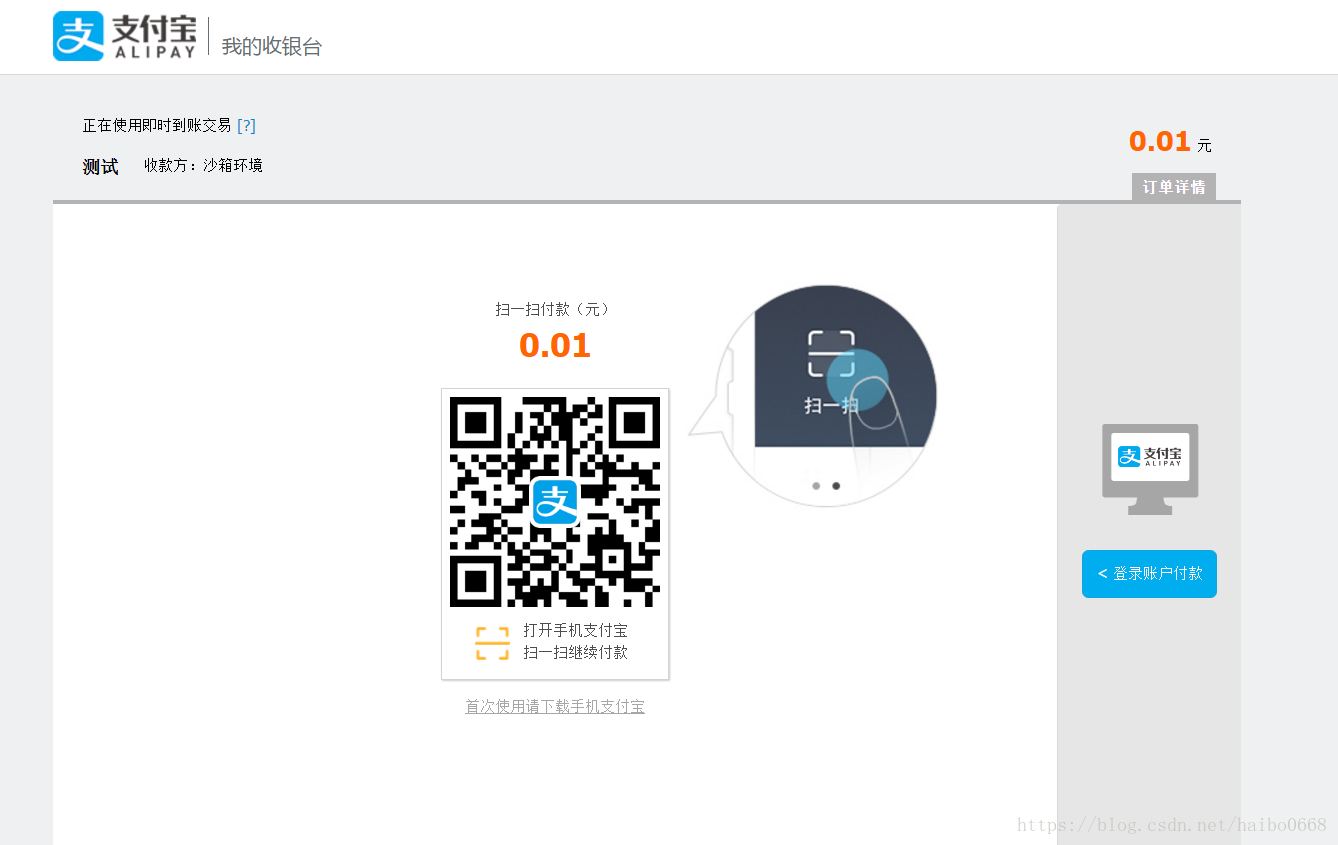
Task: Click the orange scan frame icon
Action: tap(492, 643)
